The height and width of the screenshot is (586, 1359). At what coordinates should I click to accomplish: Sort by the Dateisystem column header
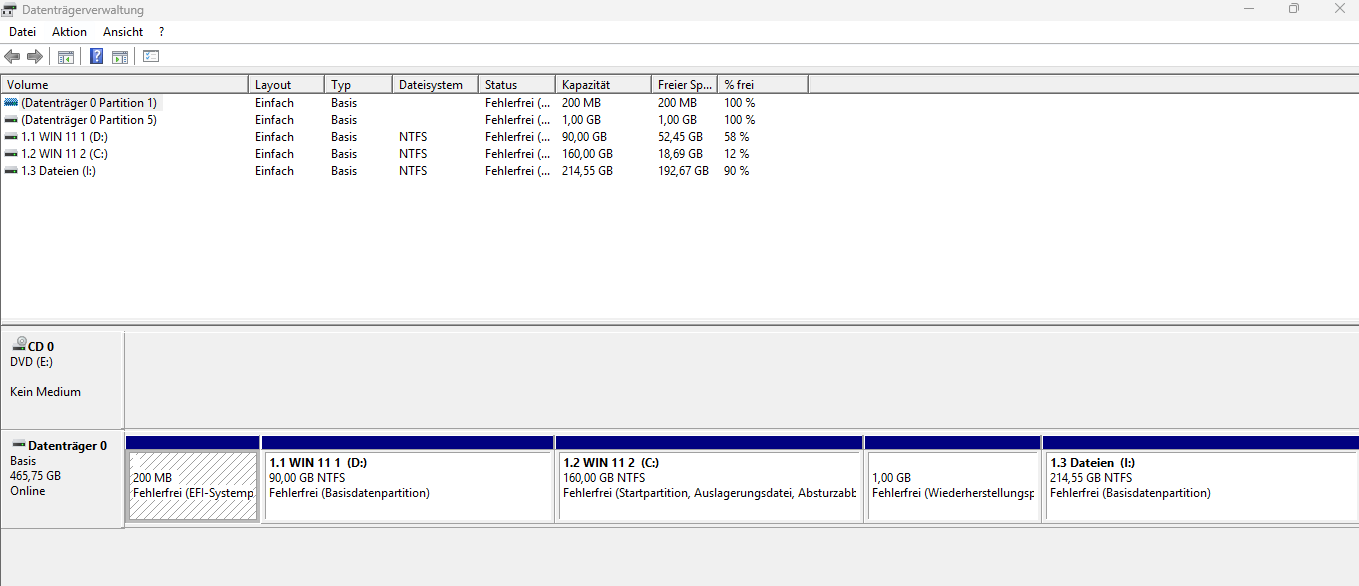(435, 85)
